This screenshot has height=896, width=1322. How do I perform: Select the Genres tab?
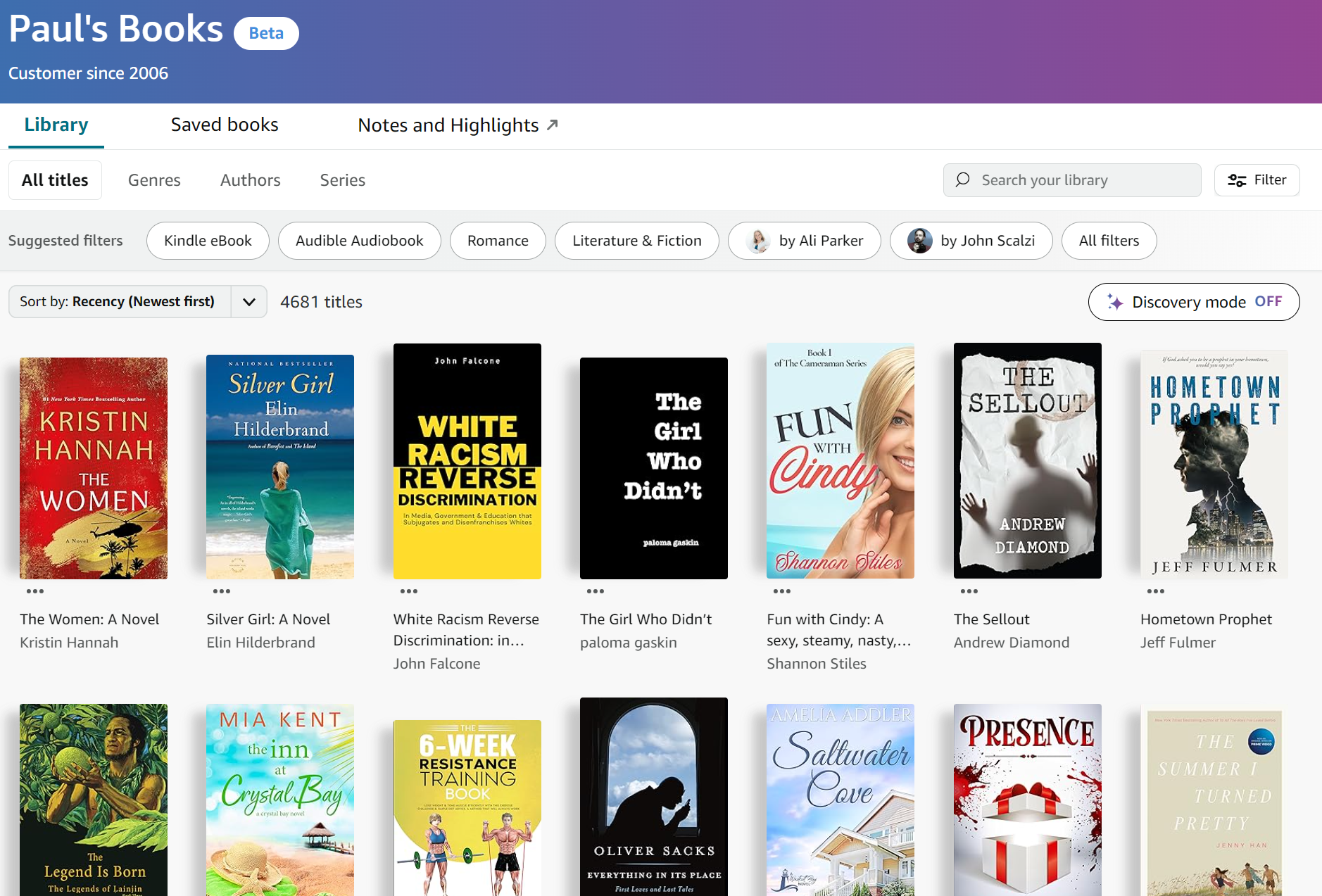pyautogui.click(x=154, y=180)
